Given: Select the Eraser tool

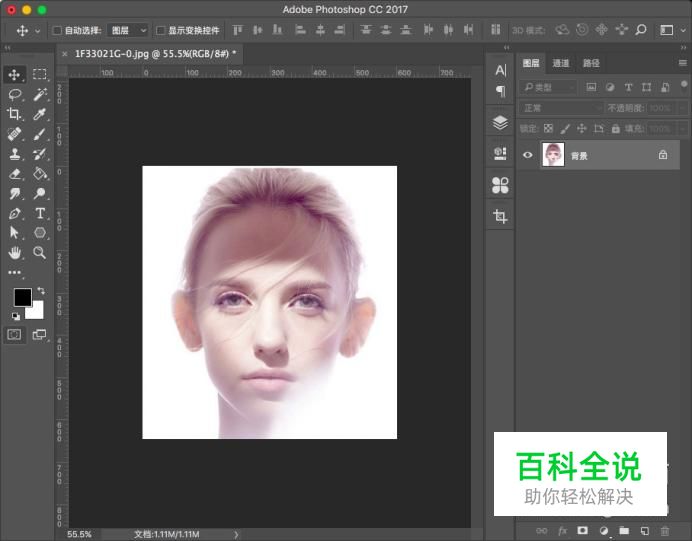Looking at the screenshot, I should (15, 173).
